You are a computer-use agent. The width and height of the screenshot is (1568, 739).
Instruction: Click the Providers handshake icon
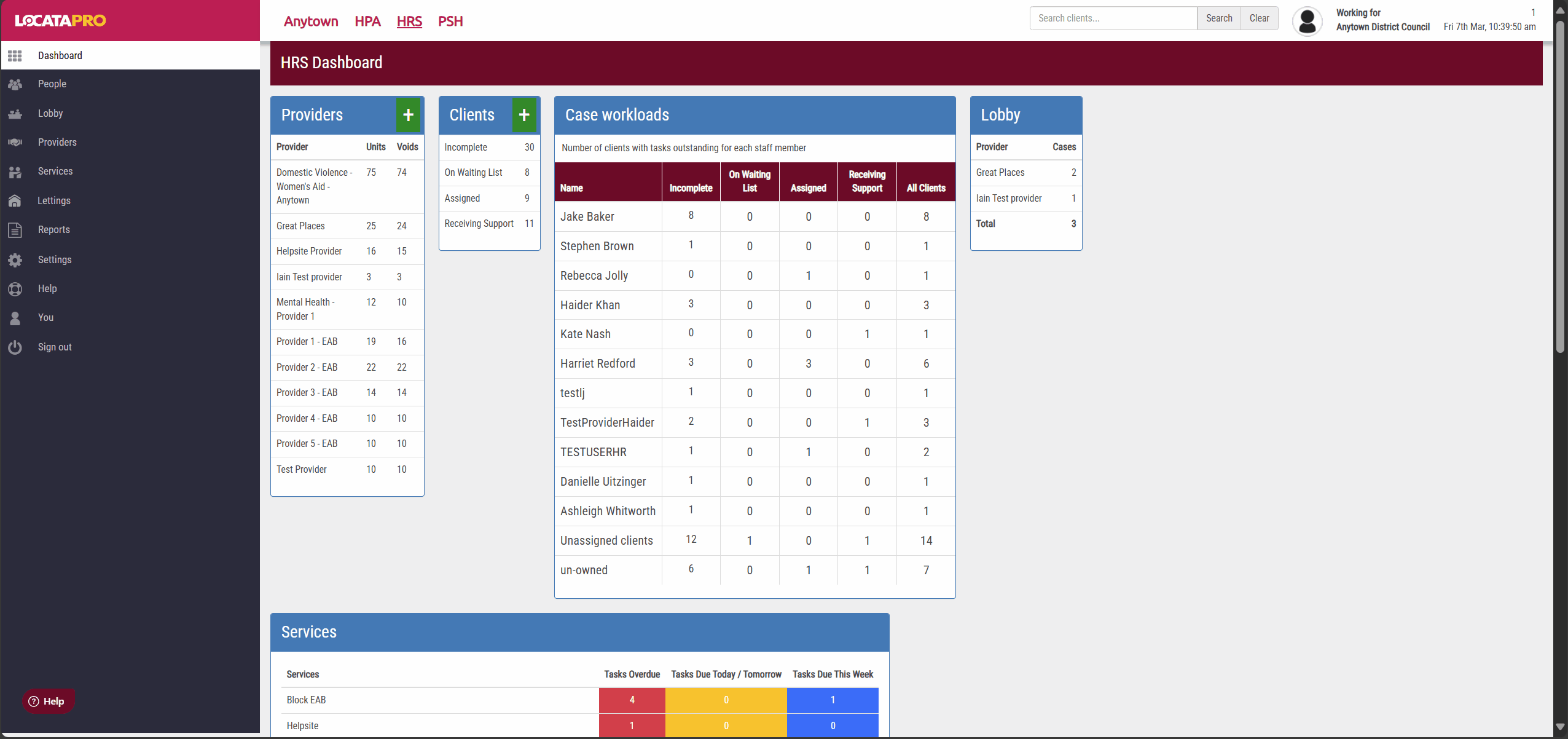point(15,143)
